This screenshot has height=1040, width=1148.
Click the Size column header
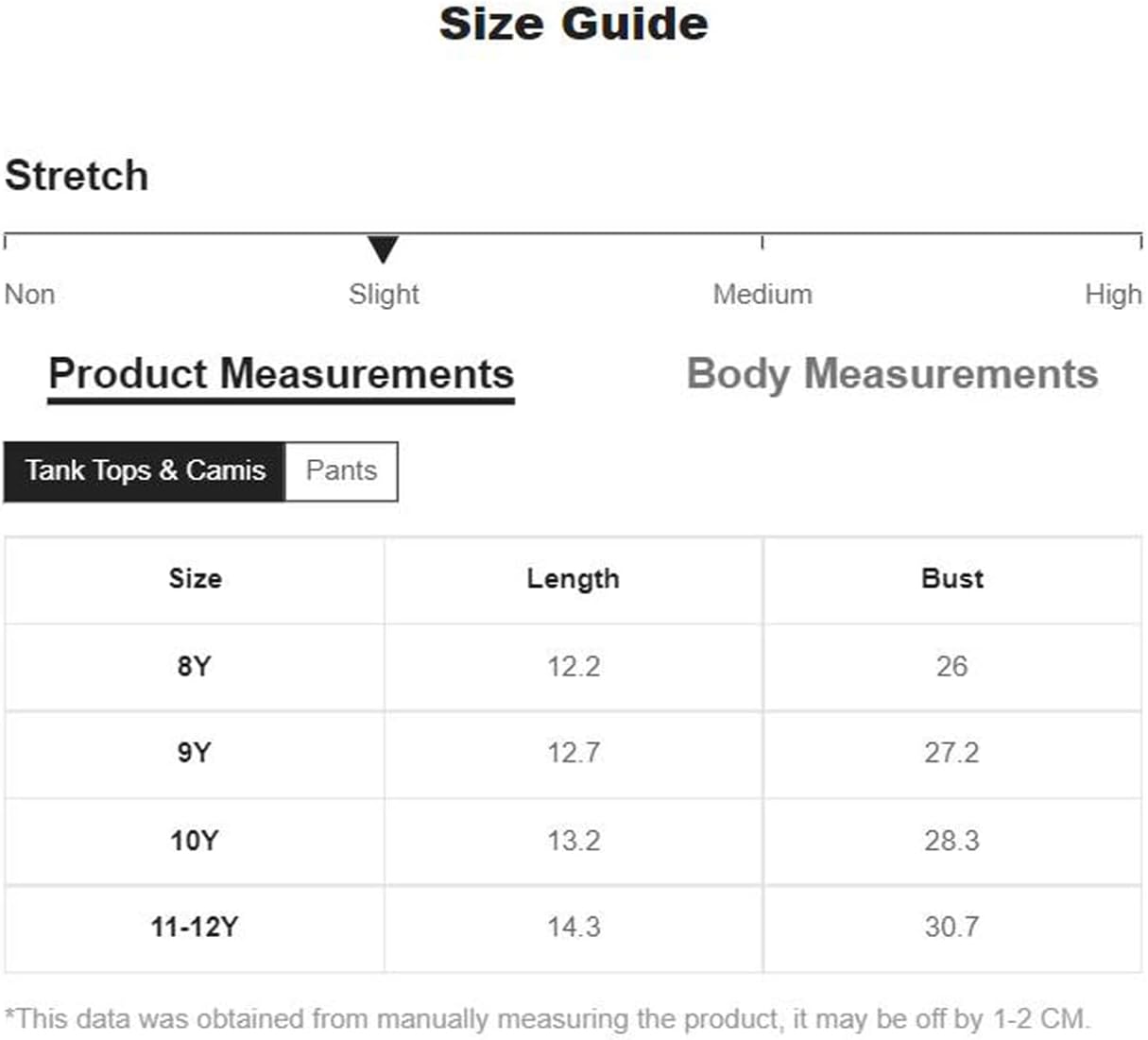[195, 579]
